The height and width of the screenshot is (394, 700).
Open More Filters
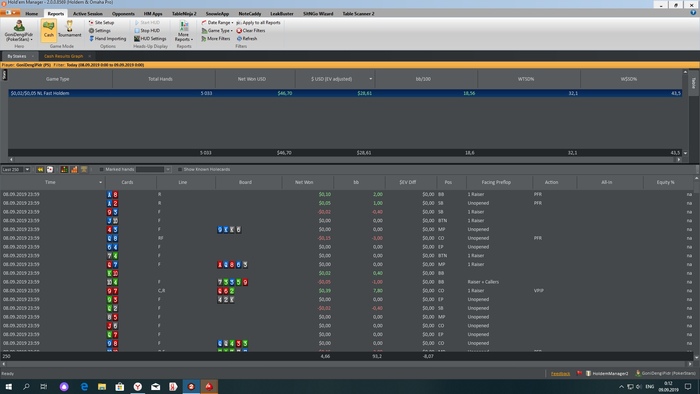coord(216,38)
